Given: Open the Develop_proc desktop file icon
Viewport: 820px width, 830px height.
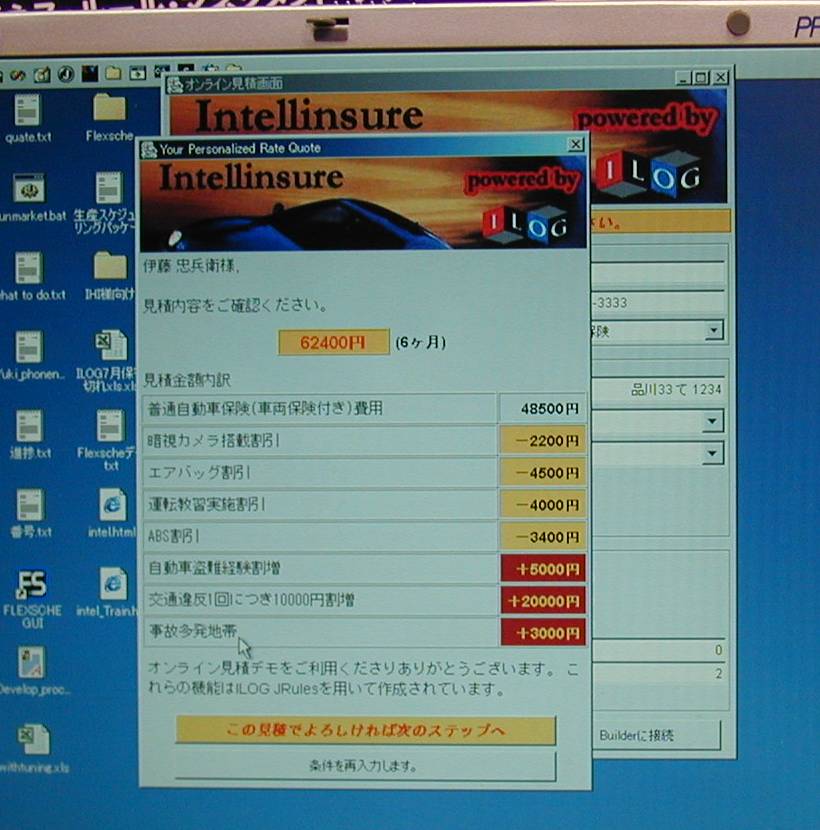Looking at the screenshot, I should [33, 671].
